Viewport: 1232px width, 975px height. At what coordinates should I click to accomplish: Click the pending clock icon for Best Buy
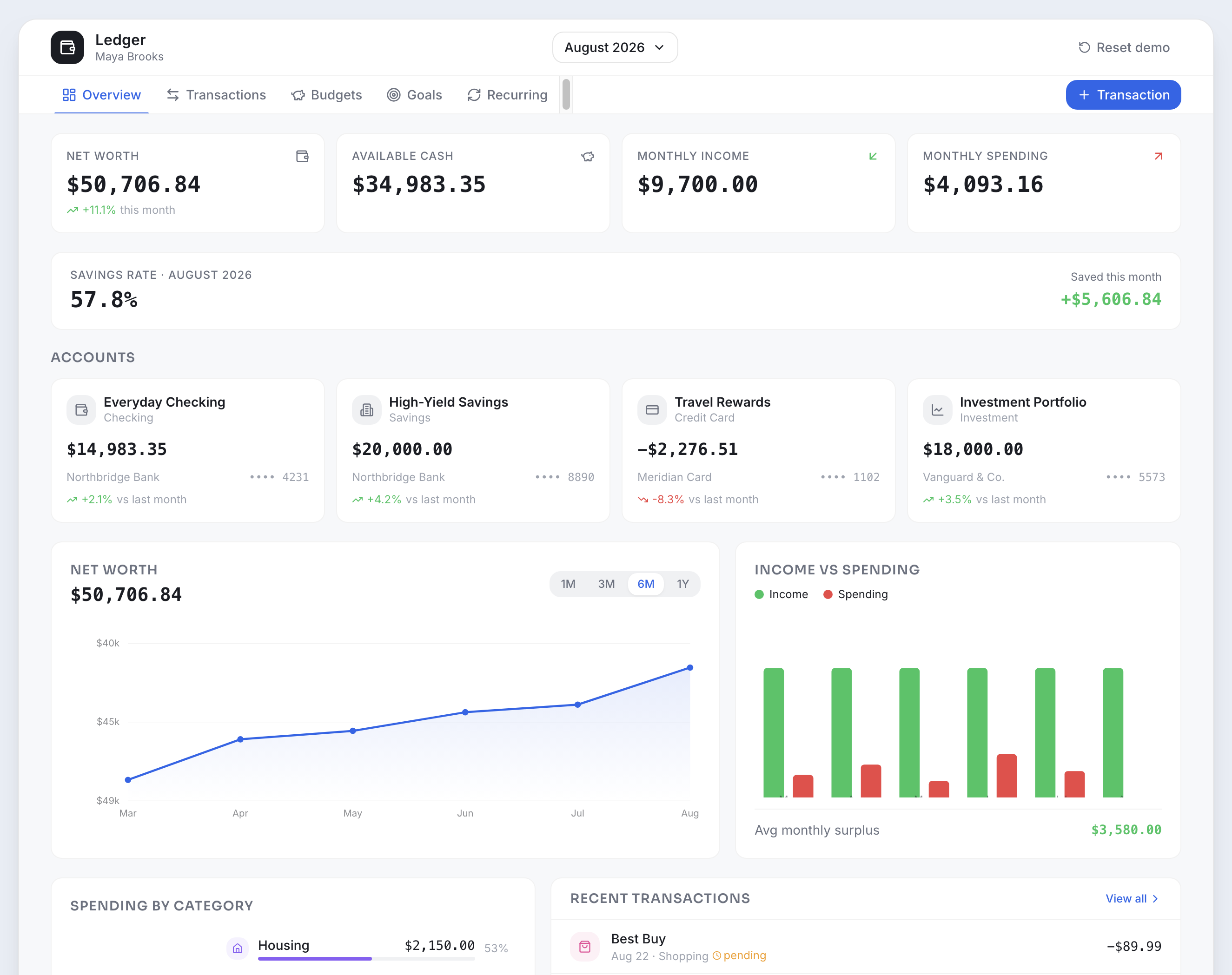[x=717, y=955]
